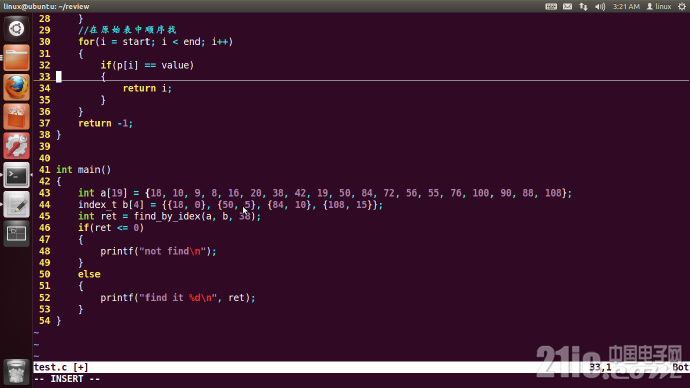690x388 pixels.
Task: Click line number 39
Action: pos(44,146)
